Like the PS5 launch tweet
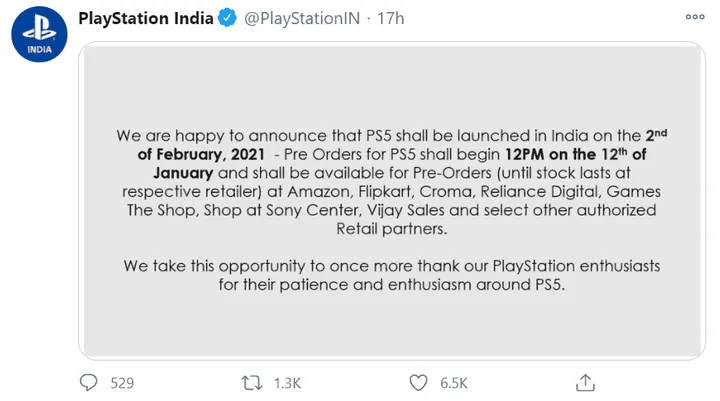 pyautogui.click(x=420, y=382)
